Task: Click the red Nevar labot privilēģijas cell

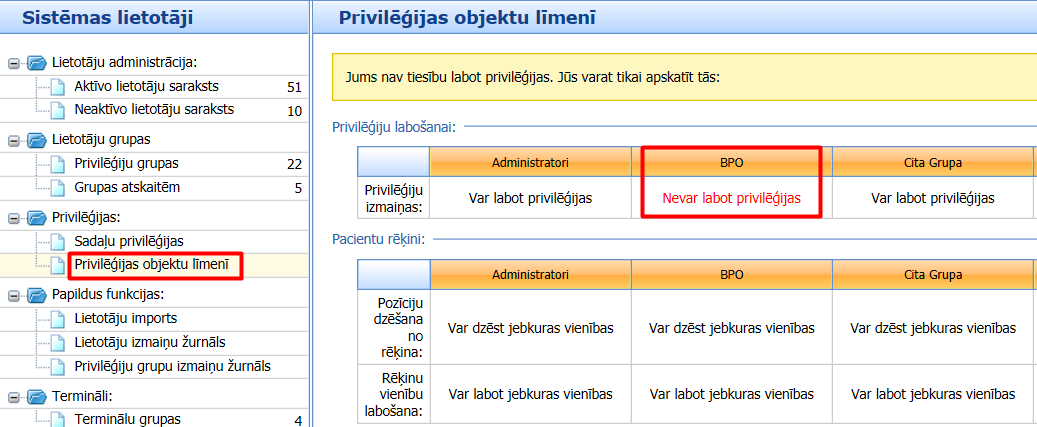Action: pyautogui.click(x=731, y=198)
